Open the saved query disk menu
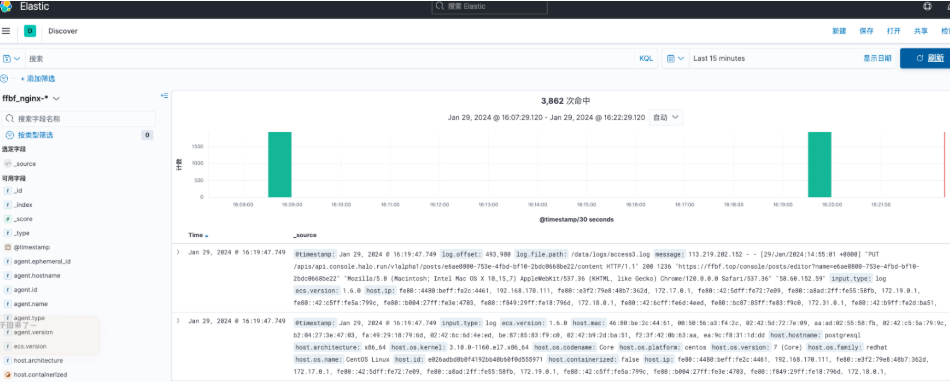The width and height of the screenshot is (950, 382). pos(12,59)
